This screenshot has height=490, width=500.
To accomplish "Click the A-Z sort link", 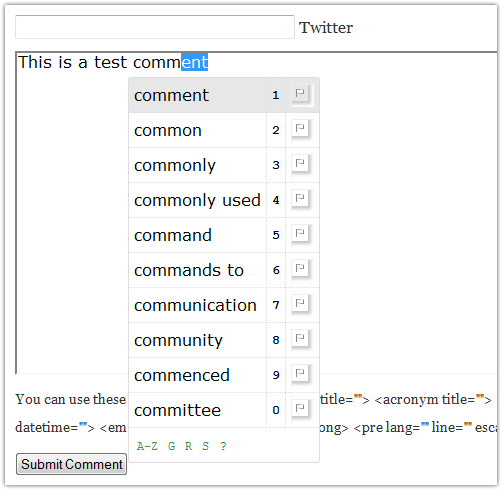I will (147, 446).
